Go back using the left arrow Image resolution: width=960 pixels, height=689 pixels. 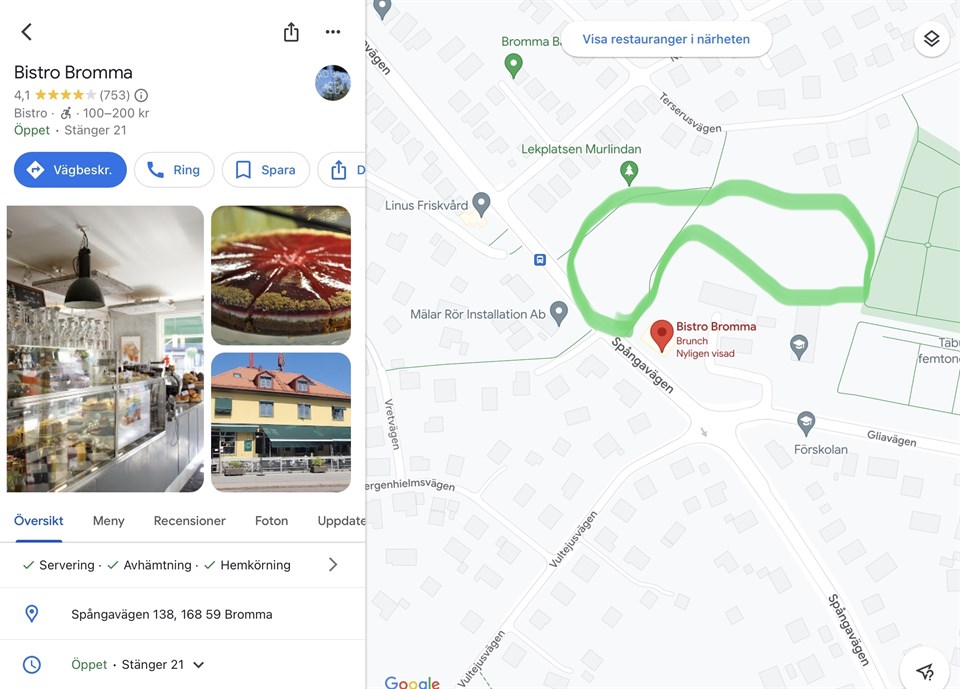pos(26,32)
